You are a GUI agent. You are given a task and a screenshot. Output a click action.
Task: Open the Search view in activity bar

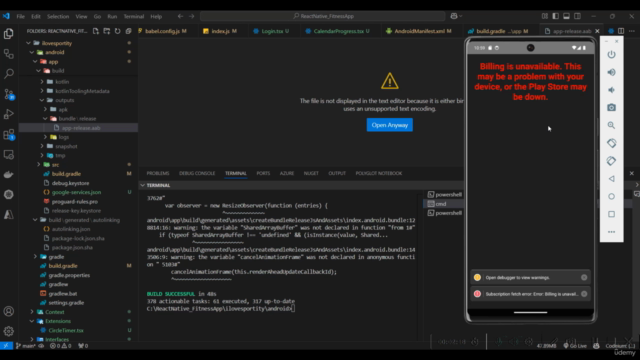click(x=9, y=73)
